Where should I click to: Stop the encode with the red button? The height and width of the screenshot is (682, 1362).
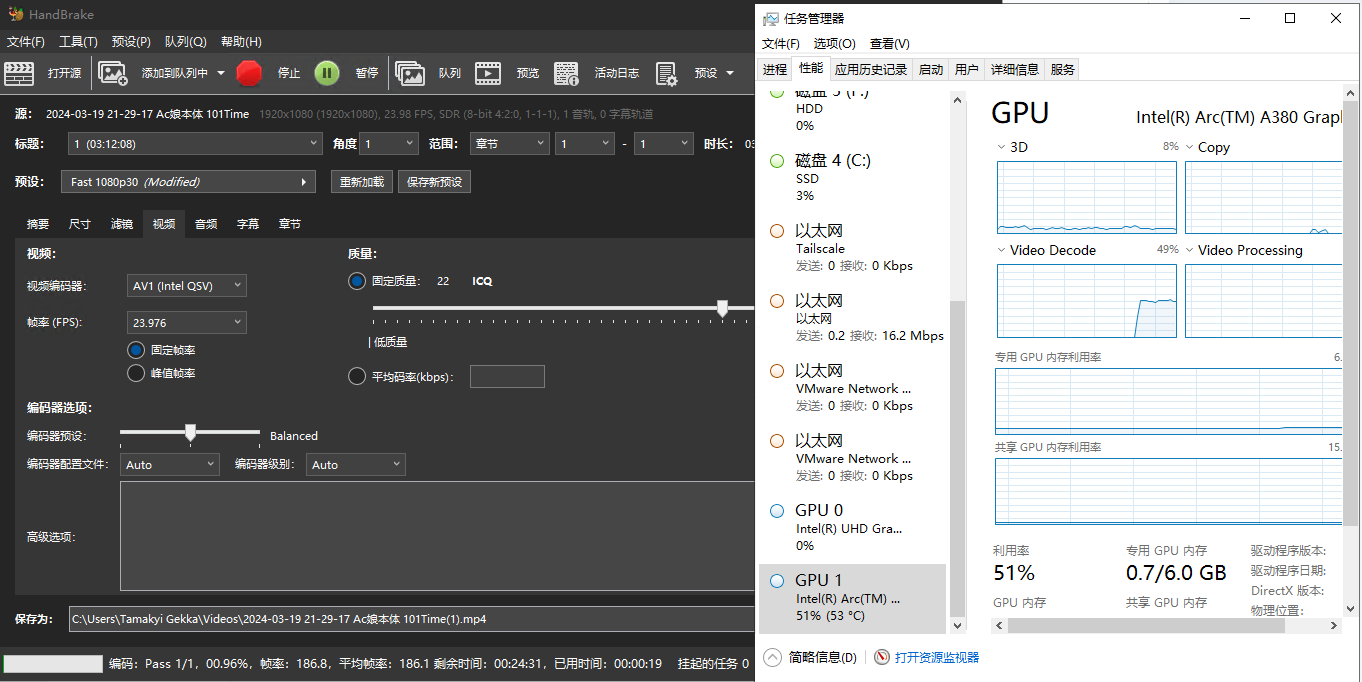coord(249,73)
